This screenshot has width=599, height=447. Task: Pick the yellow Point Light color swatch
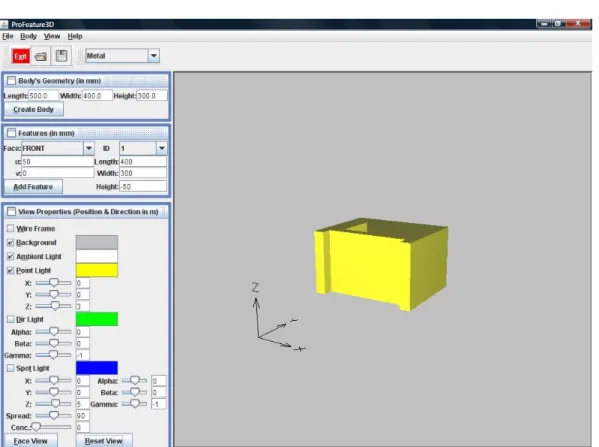click(97, 270)
